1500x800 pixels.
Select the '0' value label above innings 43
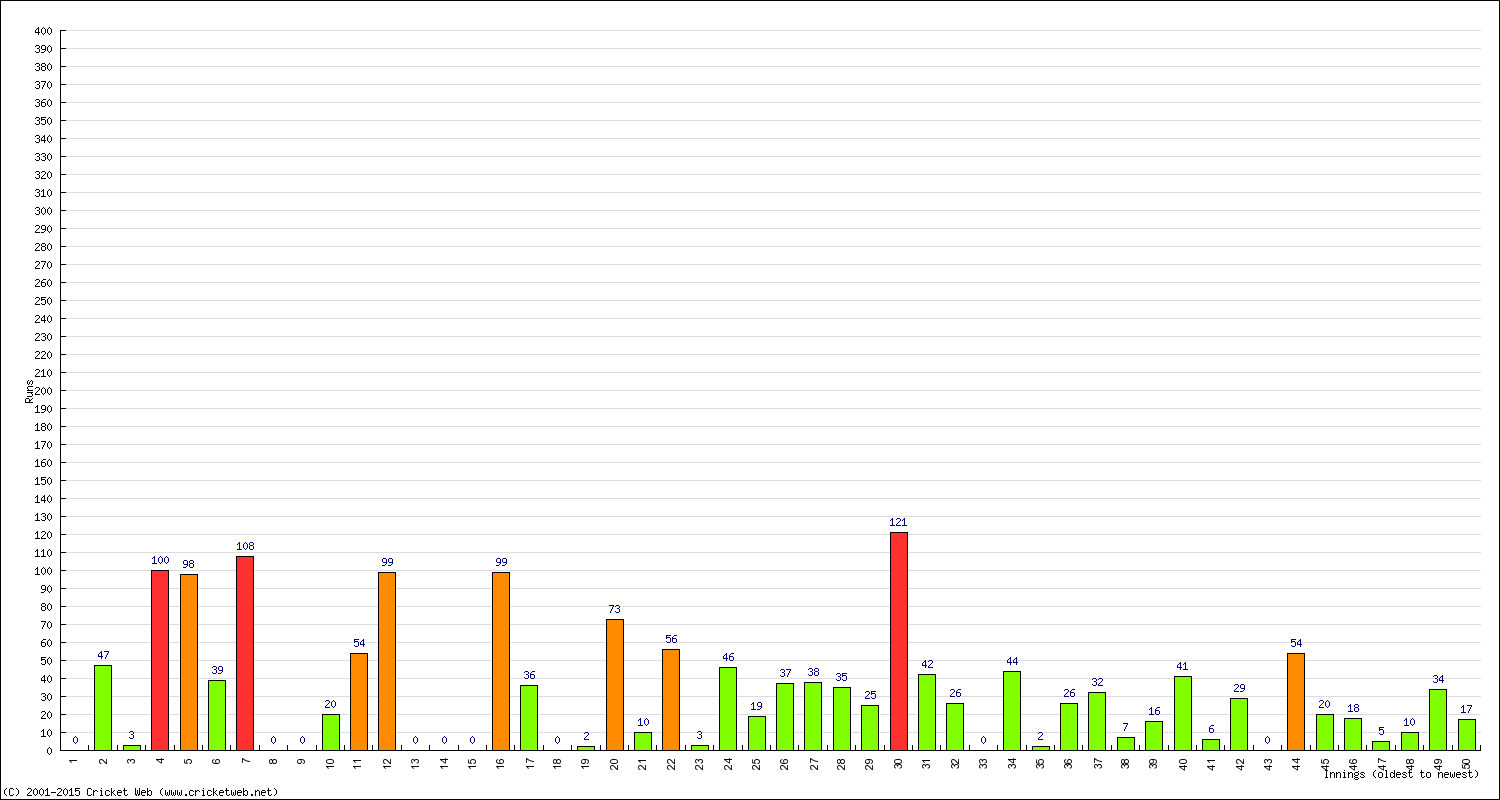tap(1268, 740)
